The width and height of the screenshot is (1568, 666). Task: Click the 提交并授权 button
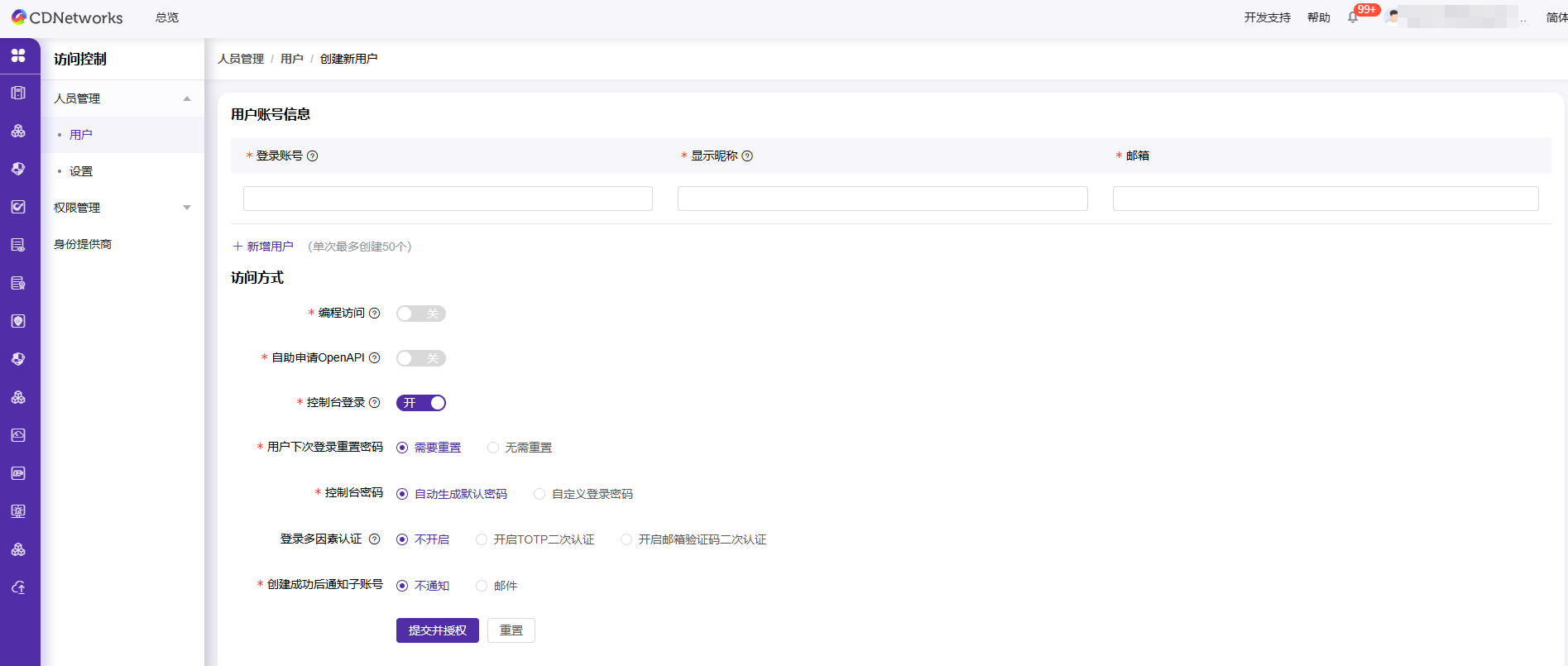point(438,630)
